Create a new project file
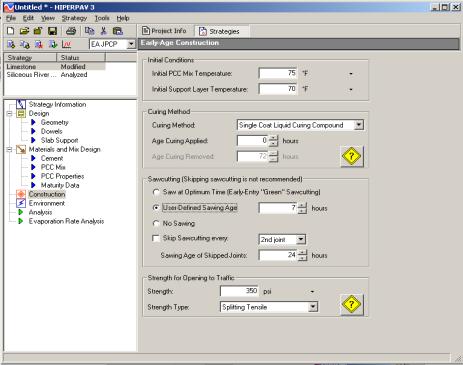Viewport: 463px width, 365px height. click(11, 31)
